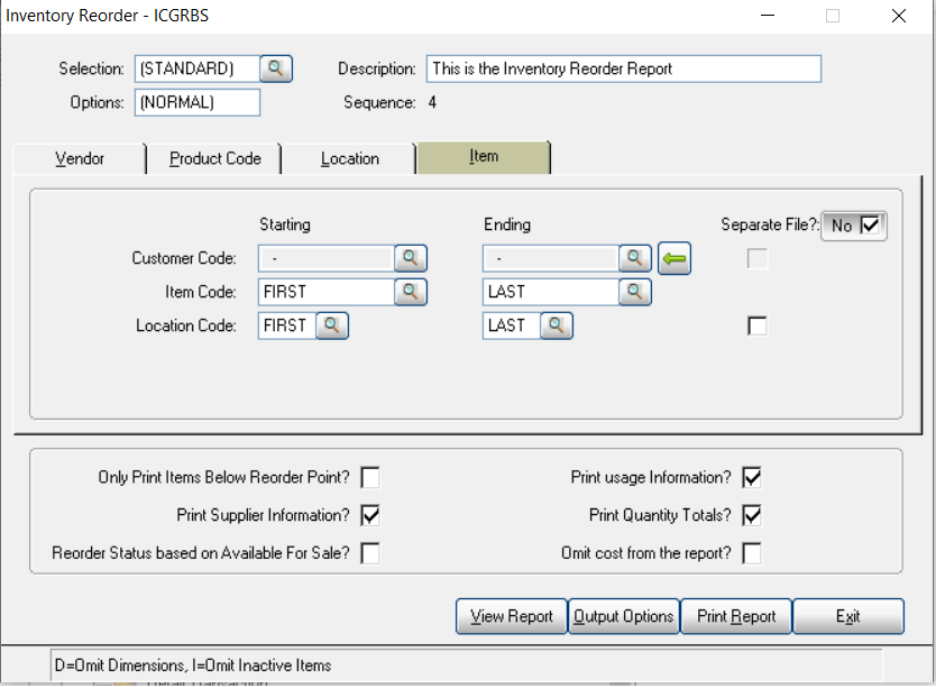Screen dimensions: 936x687
Task: Click the Selection field showing (STANDARD)
Action: [x=198, y=69]
